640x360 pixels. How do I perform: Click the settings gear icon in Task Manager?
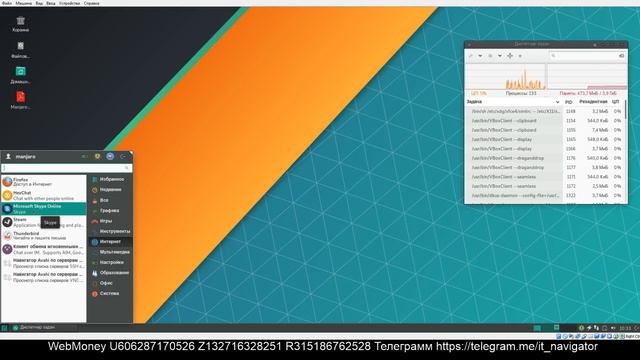pyautogui.click(x=490, y=56)
